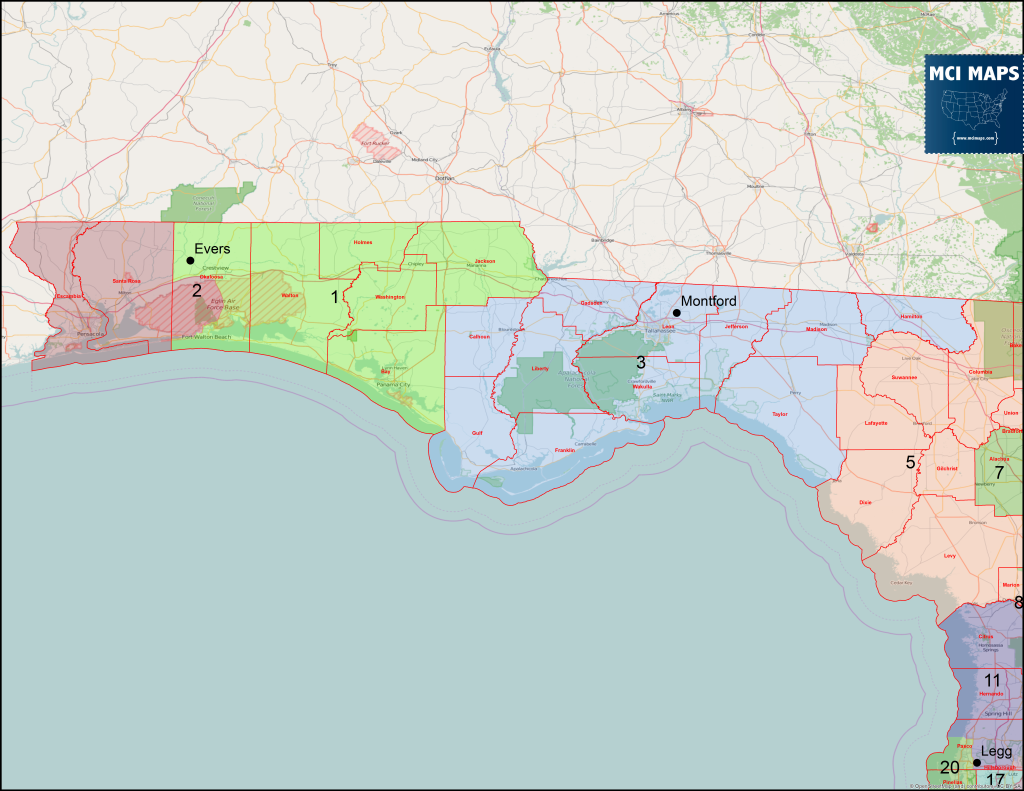Click the Franklin county label
Image resolution: width=1024 pixels, height=791 pixels.
565,451
